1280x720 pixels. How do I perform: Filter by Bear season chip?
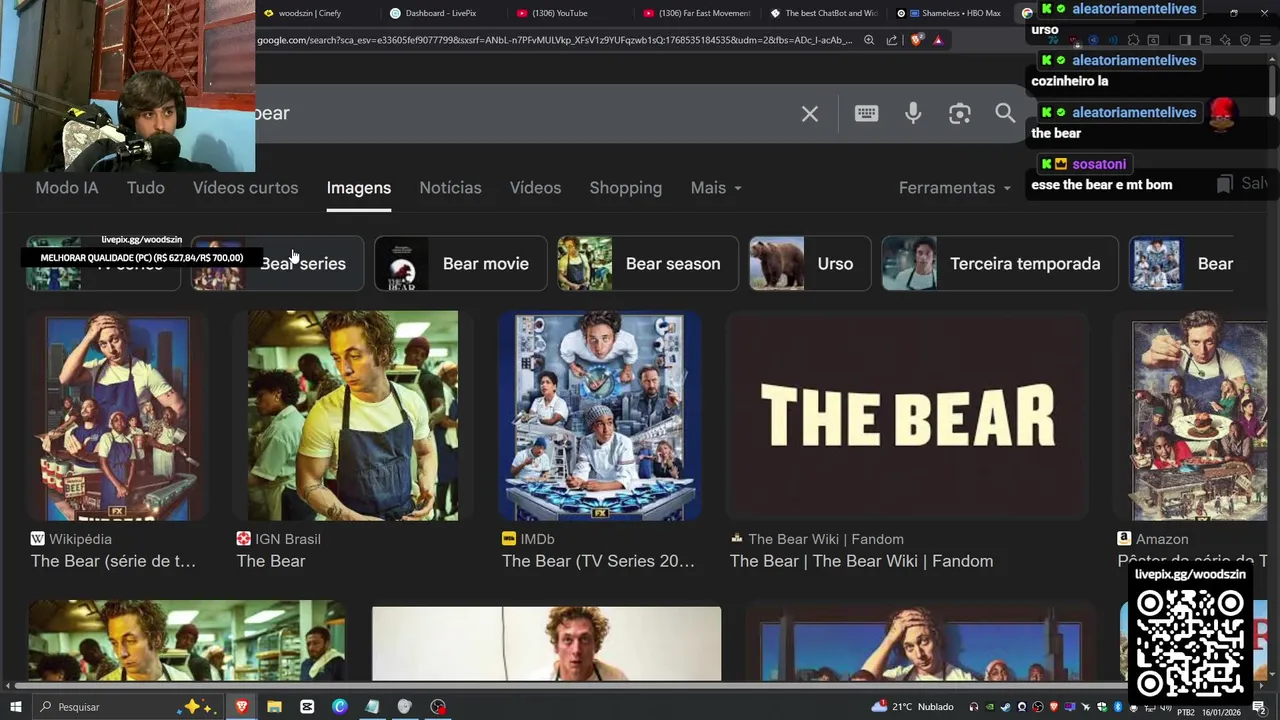tap(648, 264)
